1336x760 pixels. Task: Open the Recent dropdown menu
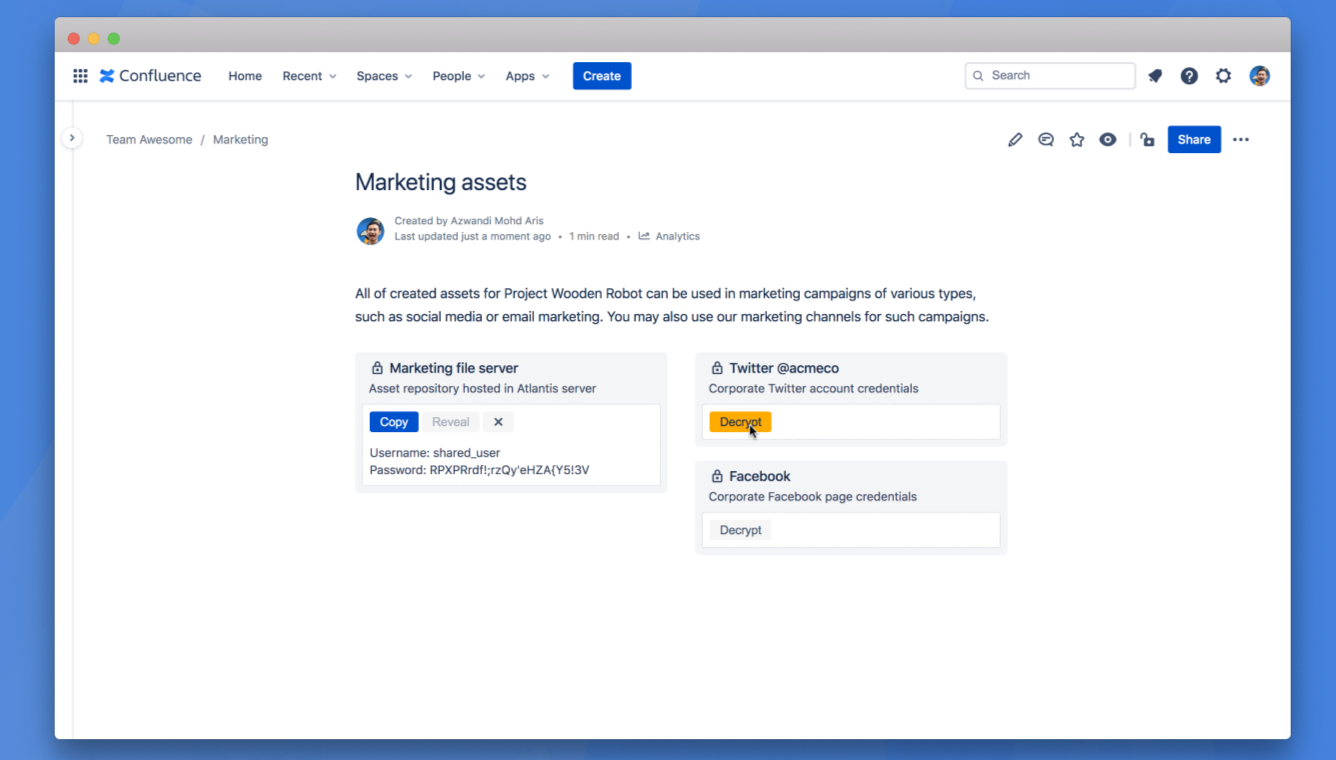tap(309, 76)
